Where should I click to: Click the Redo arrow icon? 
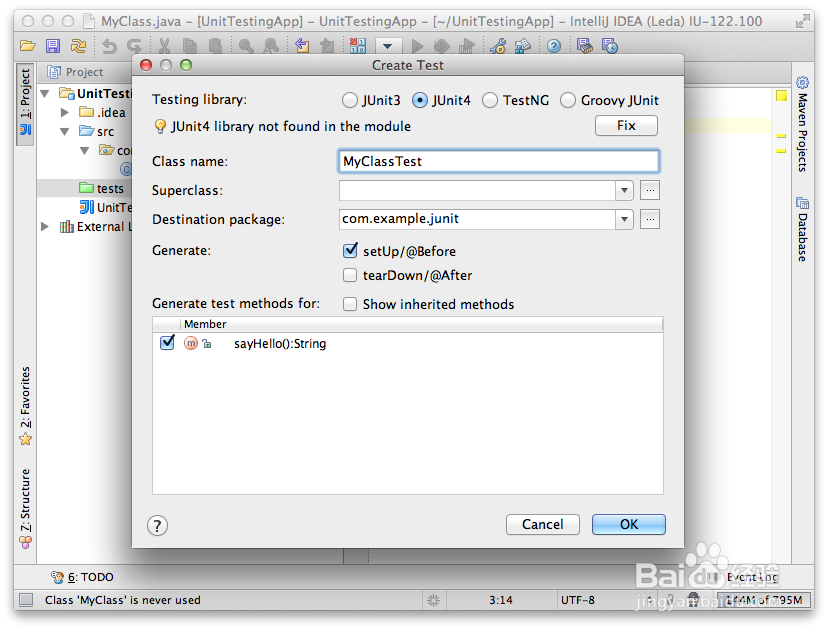point(135,46)
